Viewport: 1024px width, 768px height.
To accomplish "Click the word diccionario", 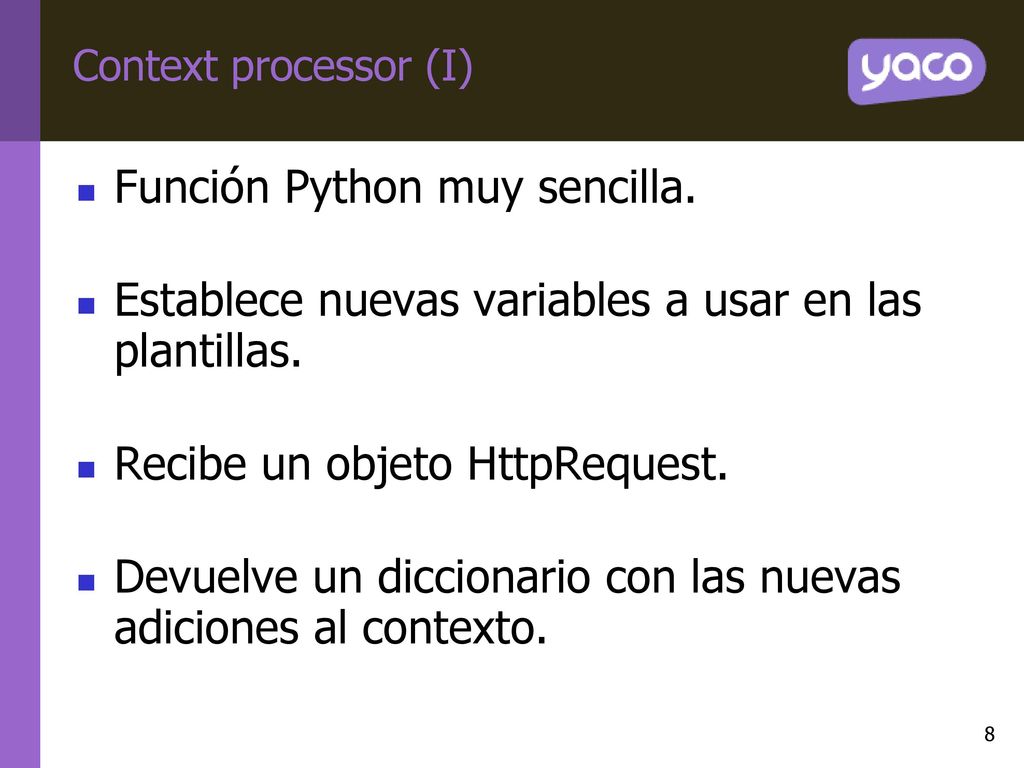I will tap(483, 577).
